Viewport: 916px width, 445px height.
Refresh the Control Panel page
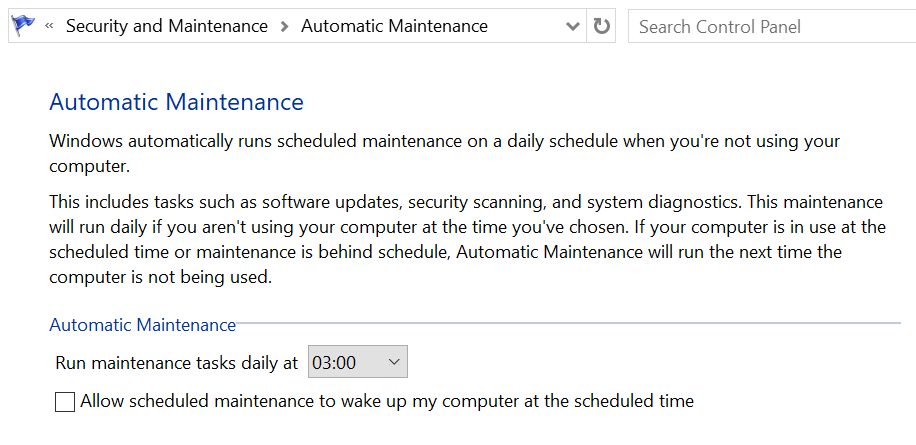coord(602,26)
